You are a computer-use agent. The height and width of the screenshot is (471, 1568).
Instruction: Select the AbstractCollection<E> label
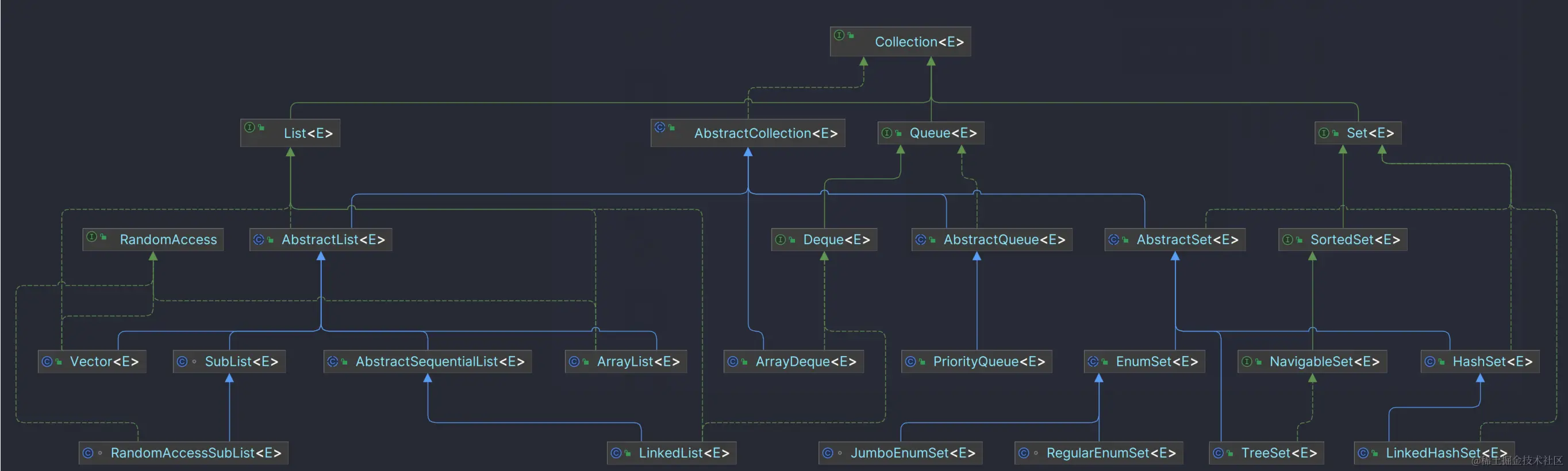point(766,133)
